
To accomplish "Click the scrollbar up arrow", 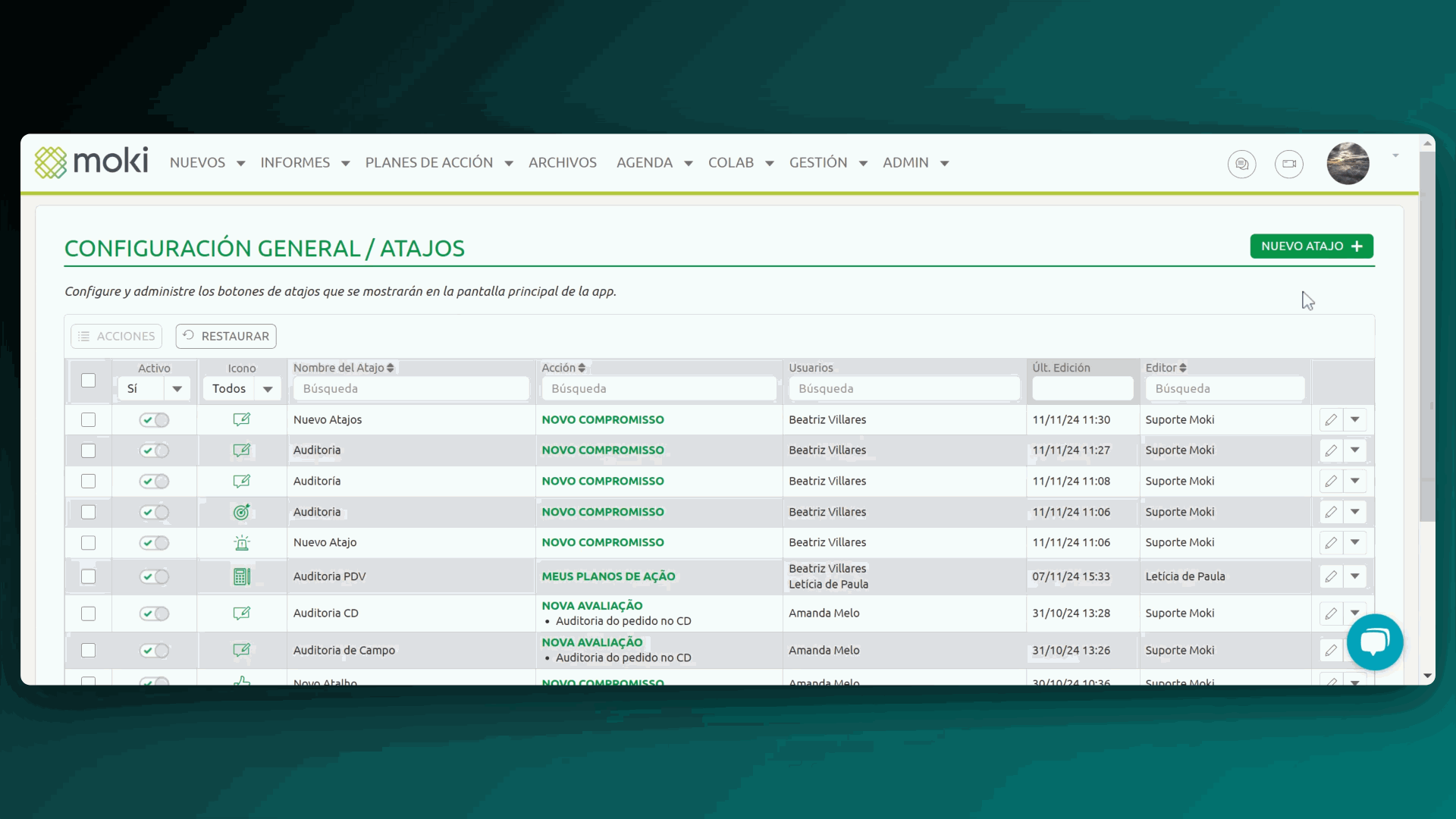I will [x=1428, y=143].
